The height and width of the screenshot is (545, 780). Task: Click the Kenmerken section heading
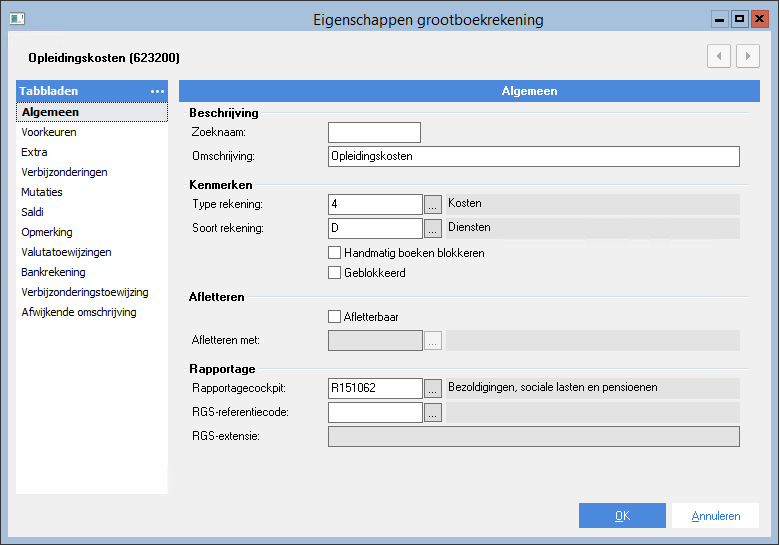coord(221,185)
